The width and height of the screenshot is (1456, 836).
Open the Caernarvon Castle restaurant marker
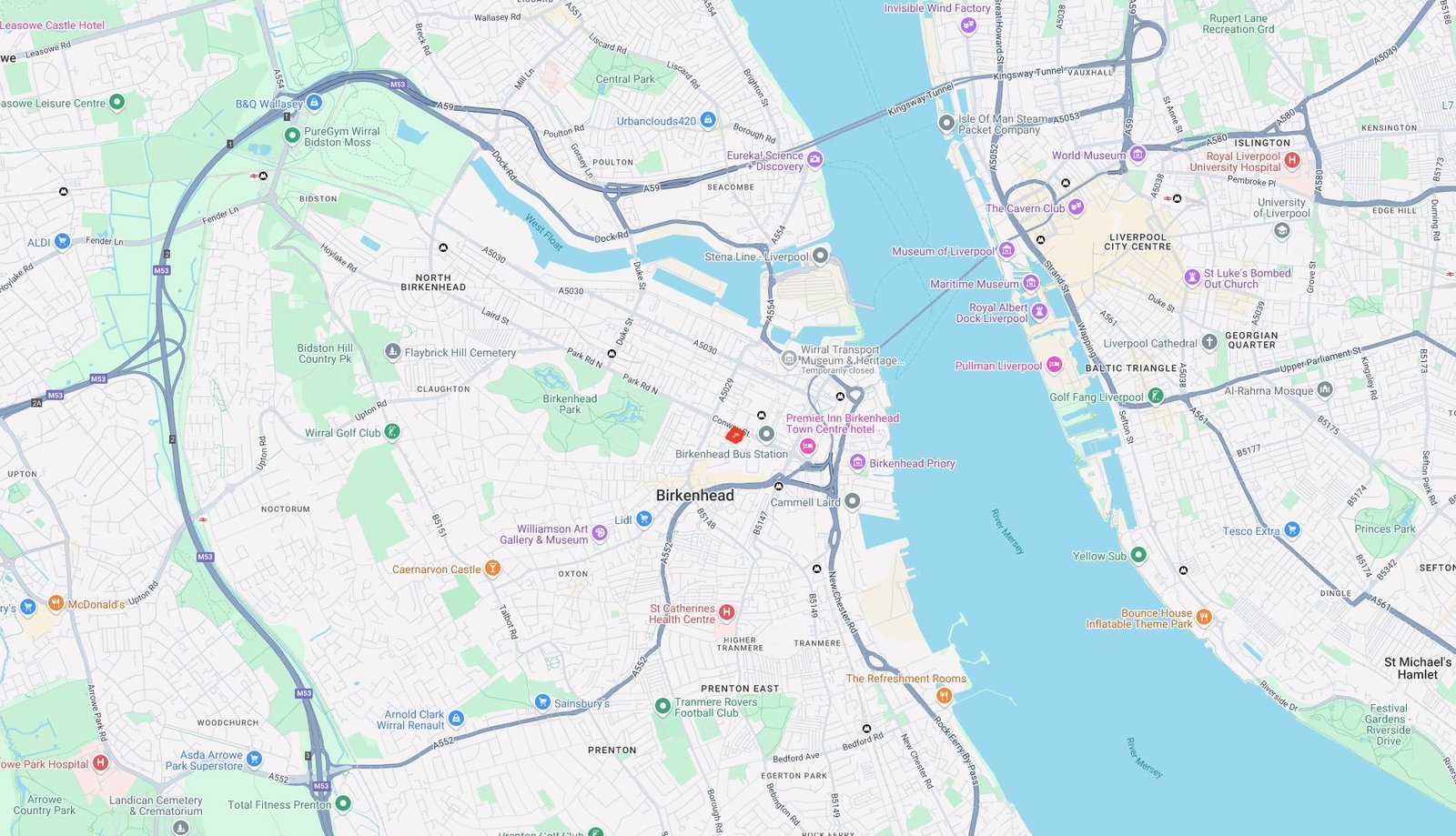click(x=492, y=569)
